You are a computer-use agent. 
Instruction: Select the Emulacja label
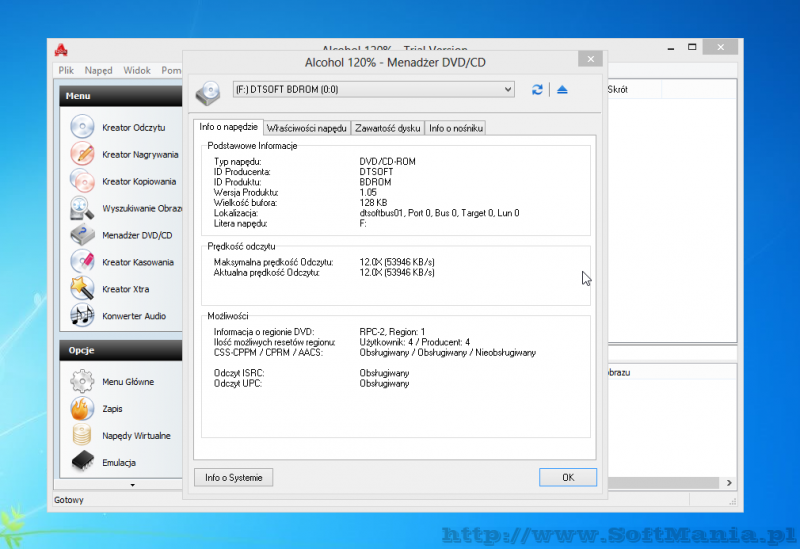tap(119, 463)
